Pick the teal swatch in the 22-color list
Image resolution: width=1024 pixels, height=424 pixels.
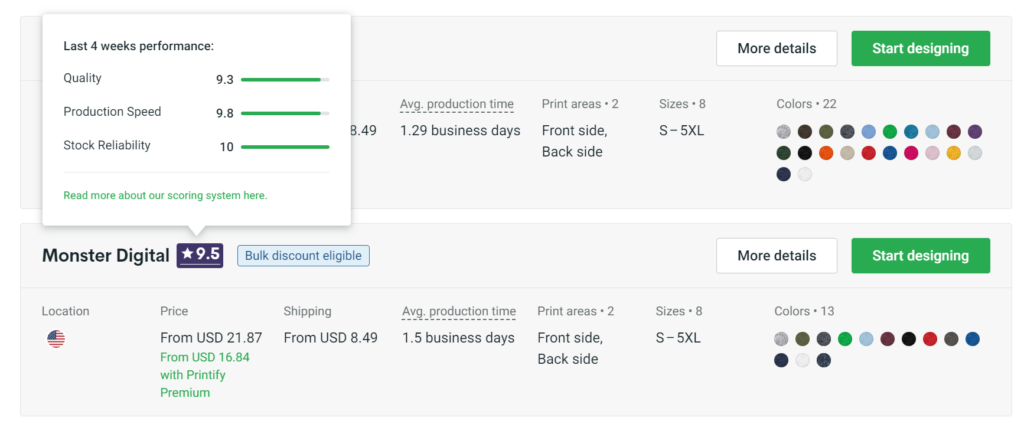[x=911, y=131]
